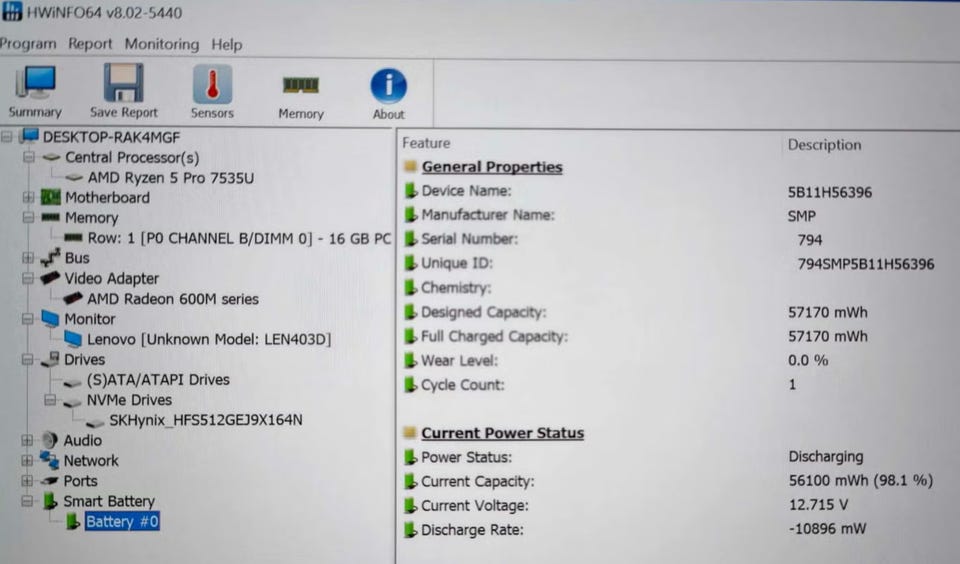Click Power Status Discharging value
This screenshot has width=960, height=564.
point(825,457)
